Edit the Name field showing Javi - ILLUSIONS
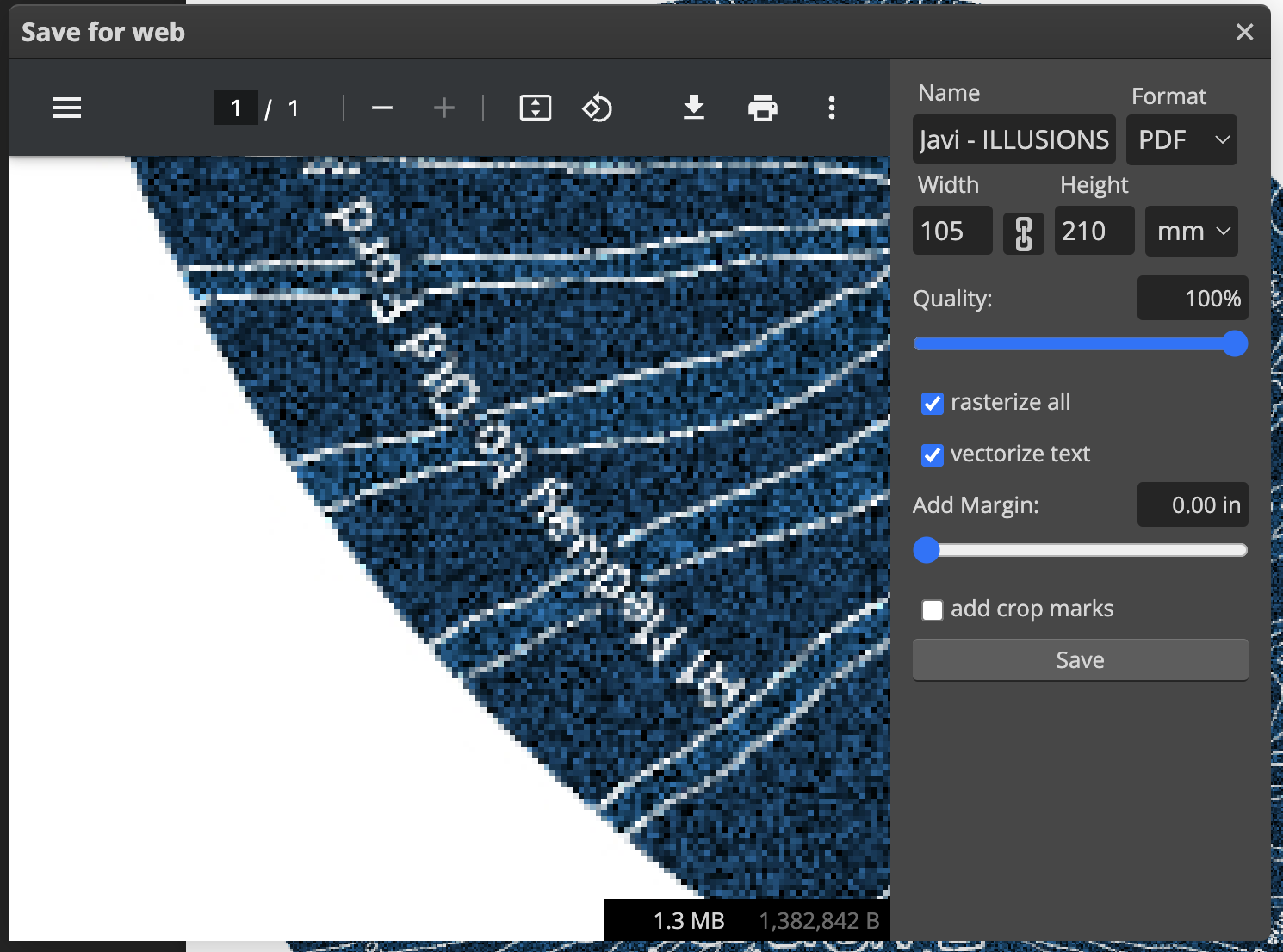Screen dimensions: 1283x952 click(1013, 139)
